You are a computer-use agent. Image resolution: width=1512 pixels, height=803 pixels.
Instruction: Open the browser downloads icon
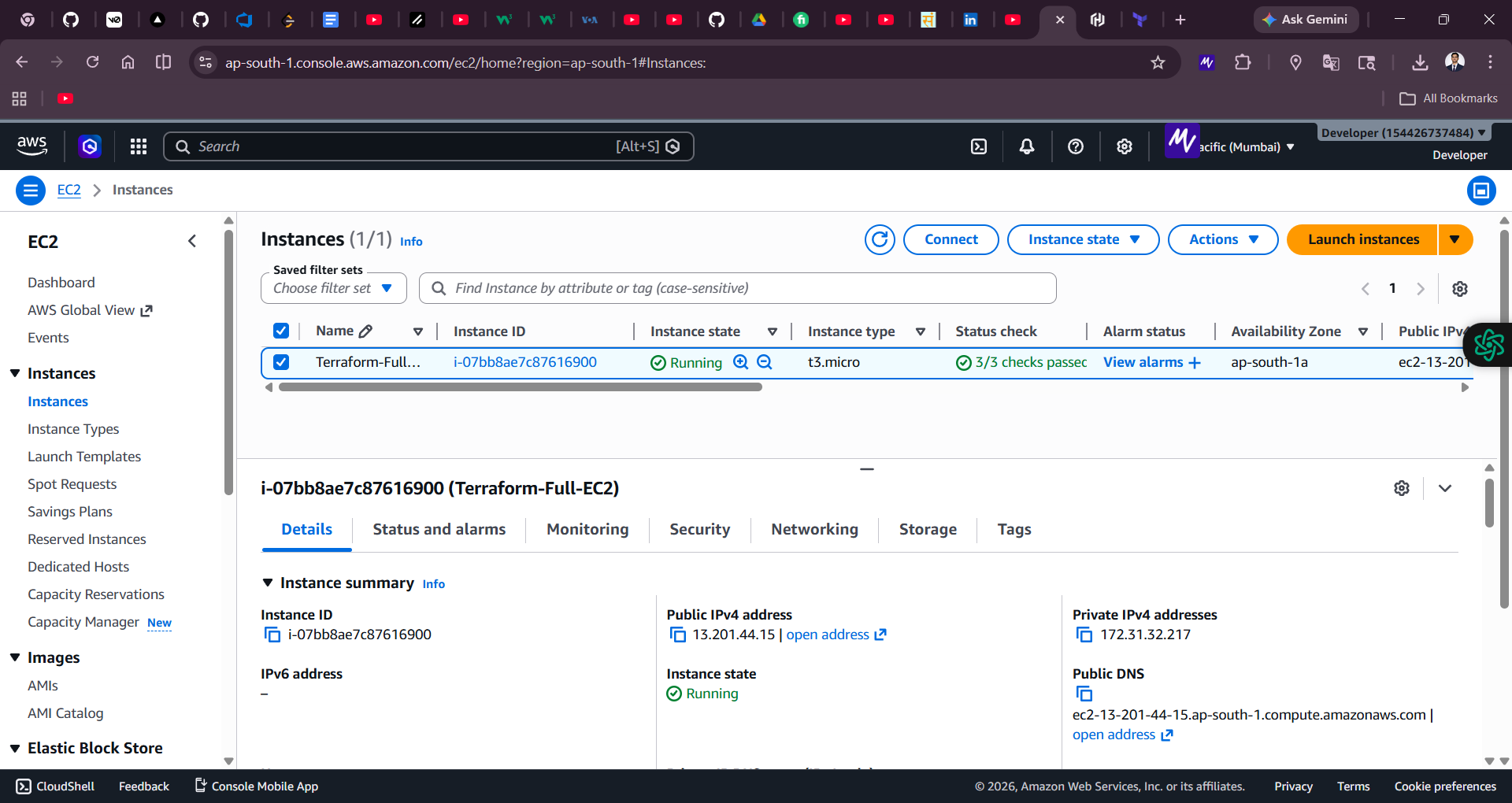[1420, 62]
